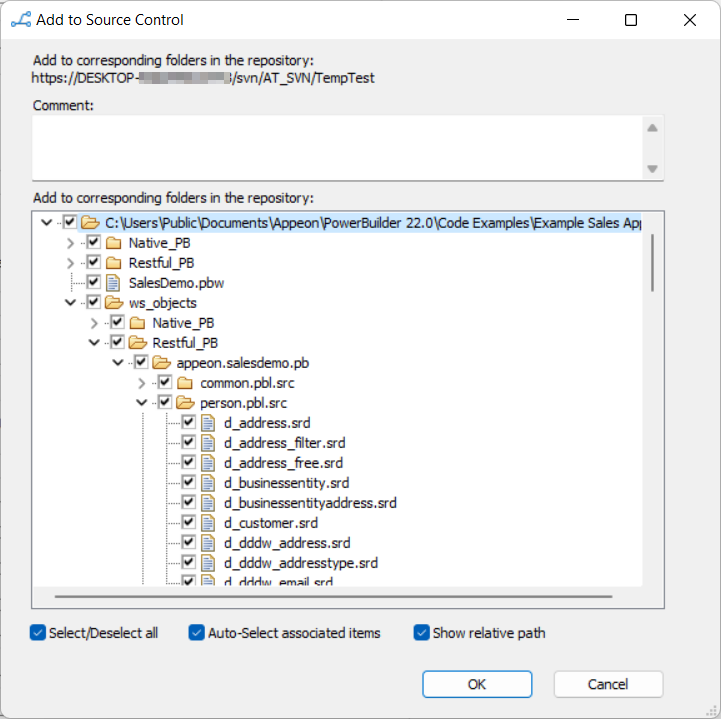Uncheck the root C:\Users path checkbox
Screen dimensions: 721x719
click(x=69, y=223)
